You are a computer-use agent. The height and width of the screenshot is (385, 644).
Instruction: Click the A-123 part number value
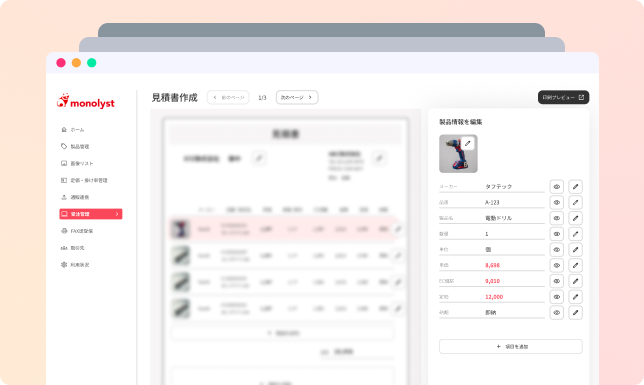[x=492, y=203]
